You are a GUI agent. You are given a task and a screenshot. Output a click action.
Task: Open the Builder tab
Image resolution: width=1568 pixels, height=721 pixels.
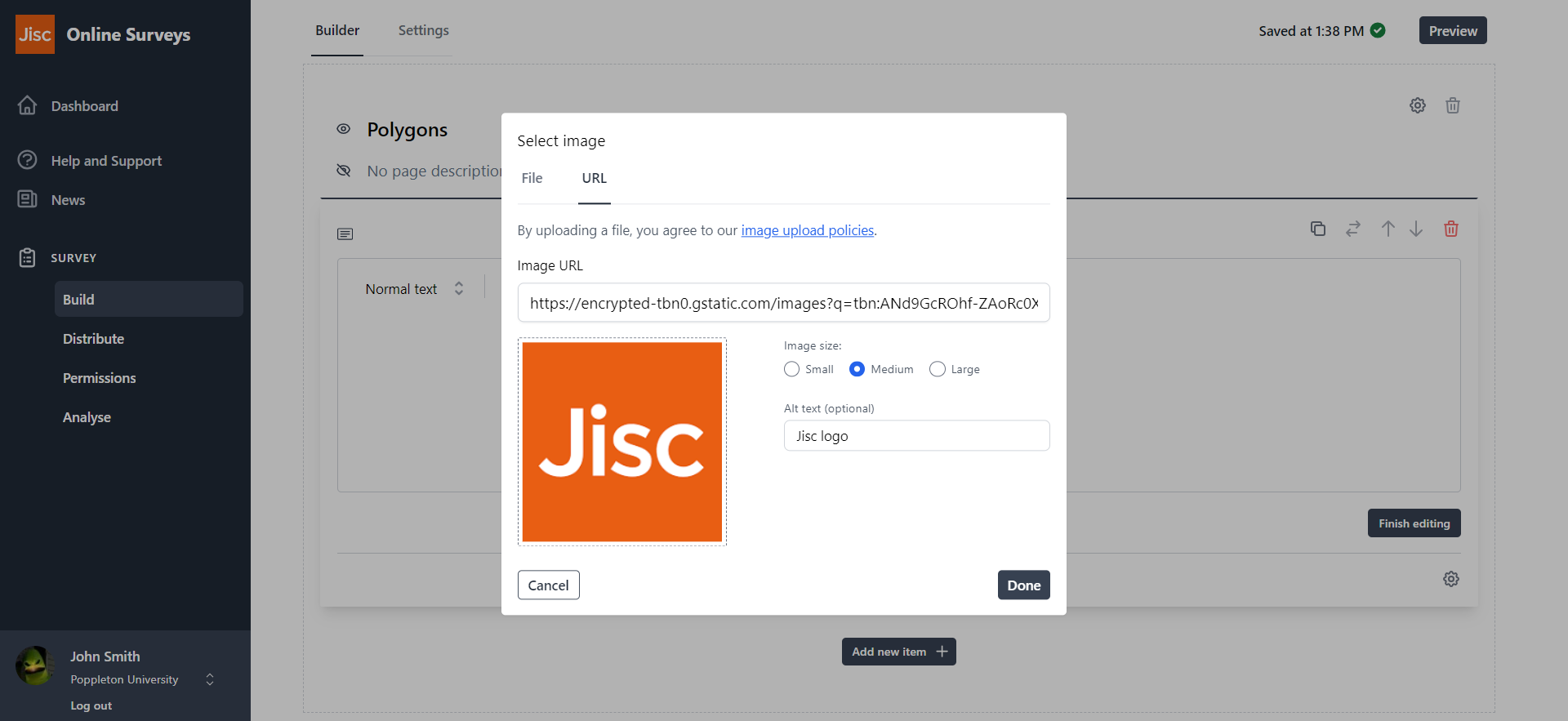coord(337,30)
